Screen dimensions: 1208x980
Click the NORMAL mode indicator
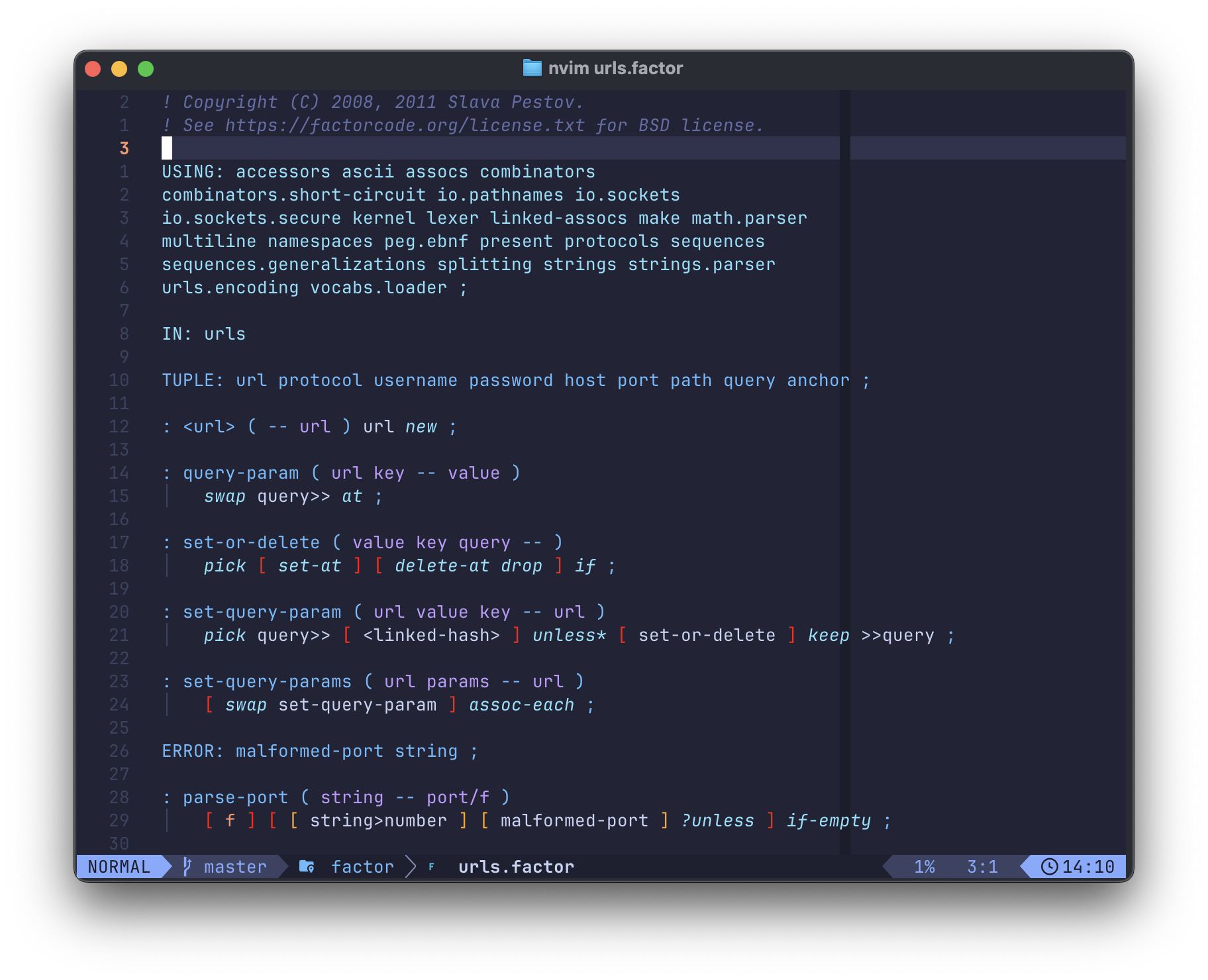[119, 866]
